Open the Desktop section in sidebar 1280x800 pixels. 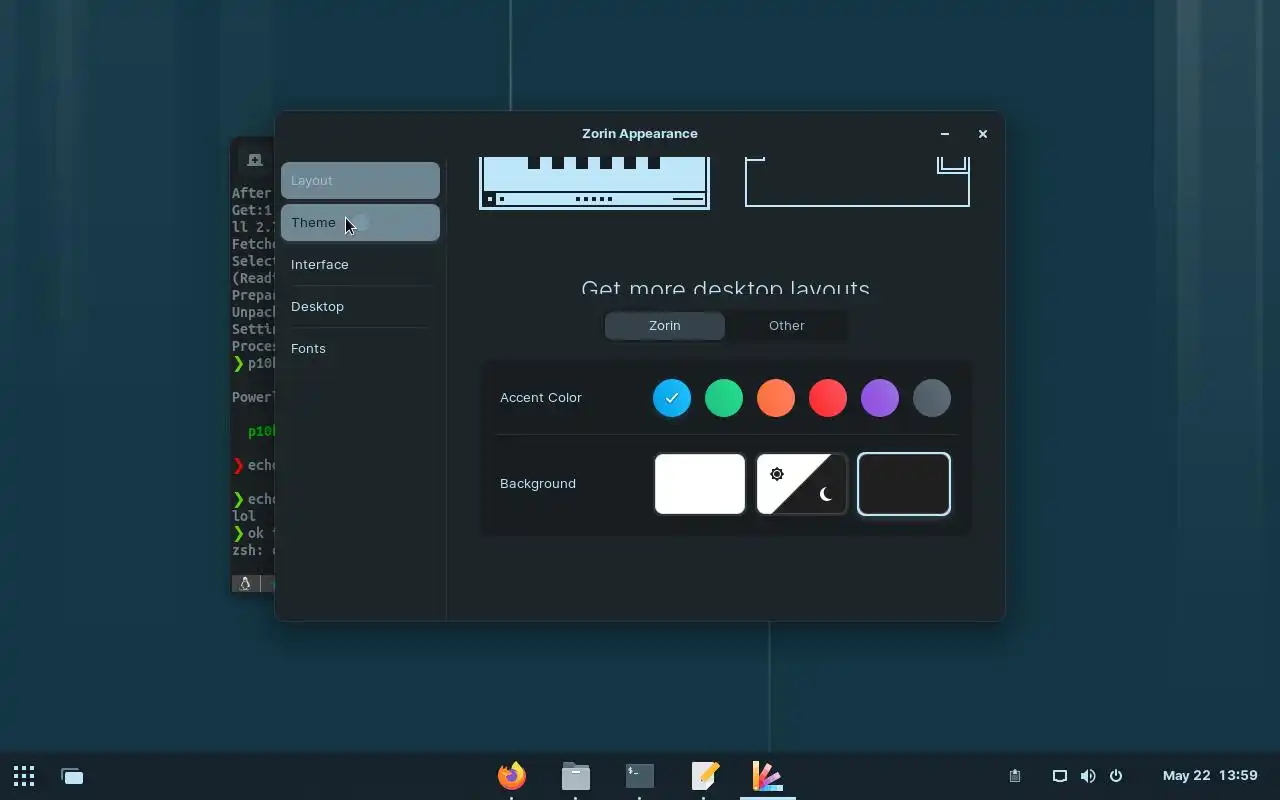pos(360,306)
